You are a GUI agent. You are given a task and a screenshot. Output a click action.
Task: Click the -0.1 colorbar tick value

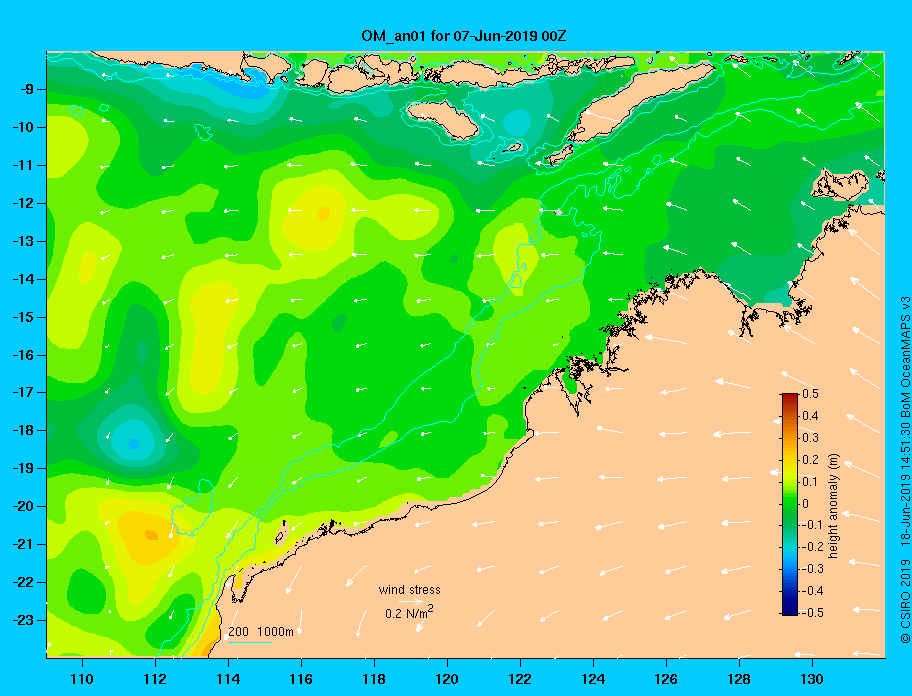click(x=813, y=526)
